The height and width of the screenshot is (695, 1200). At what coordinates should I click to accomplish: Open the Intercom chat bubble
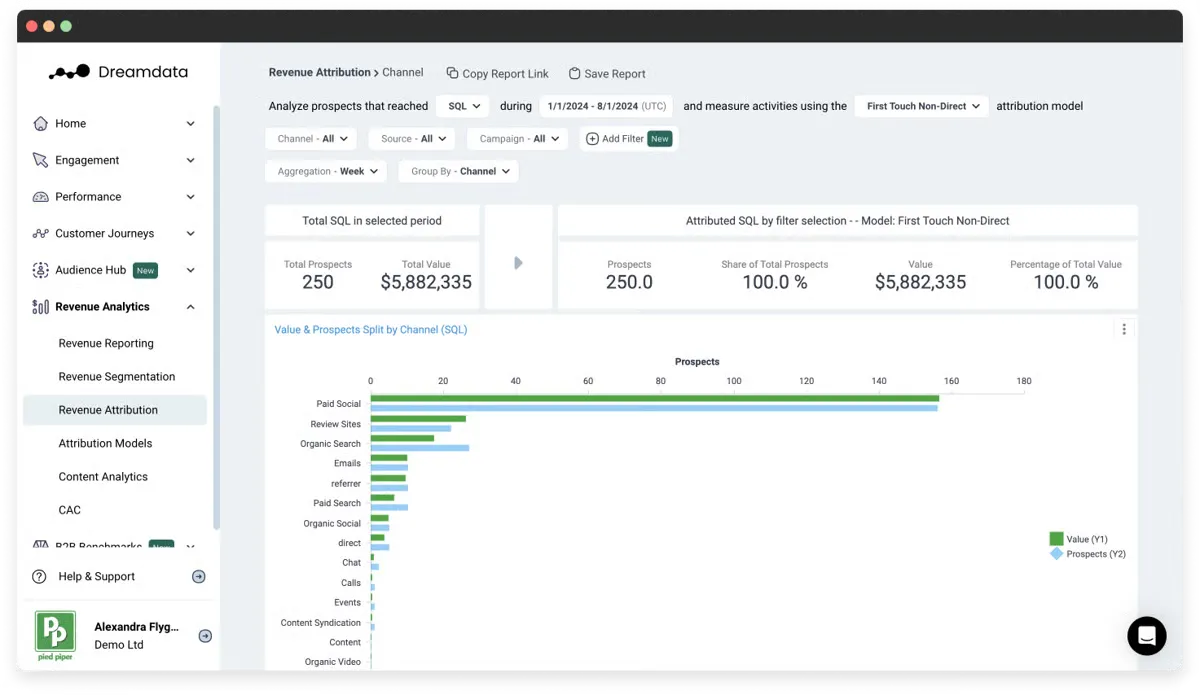pos(1146,636)
